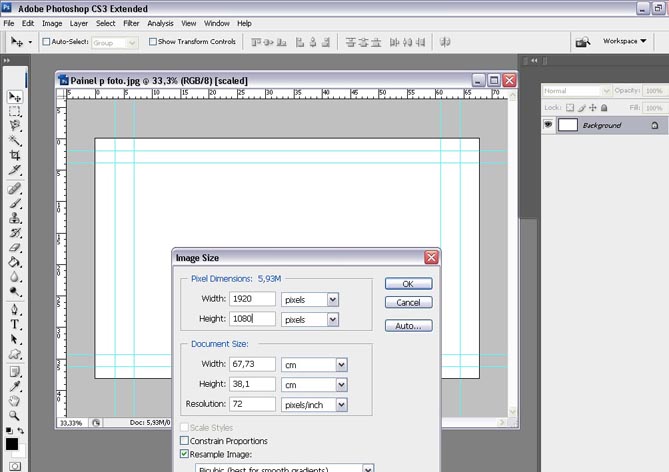669x472 pixels.
Task: Click the Go to Bridge icon
Action: coord(583,42)
